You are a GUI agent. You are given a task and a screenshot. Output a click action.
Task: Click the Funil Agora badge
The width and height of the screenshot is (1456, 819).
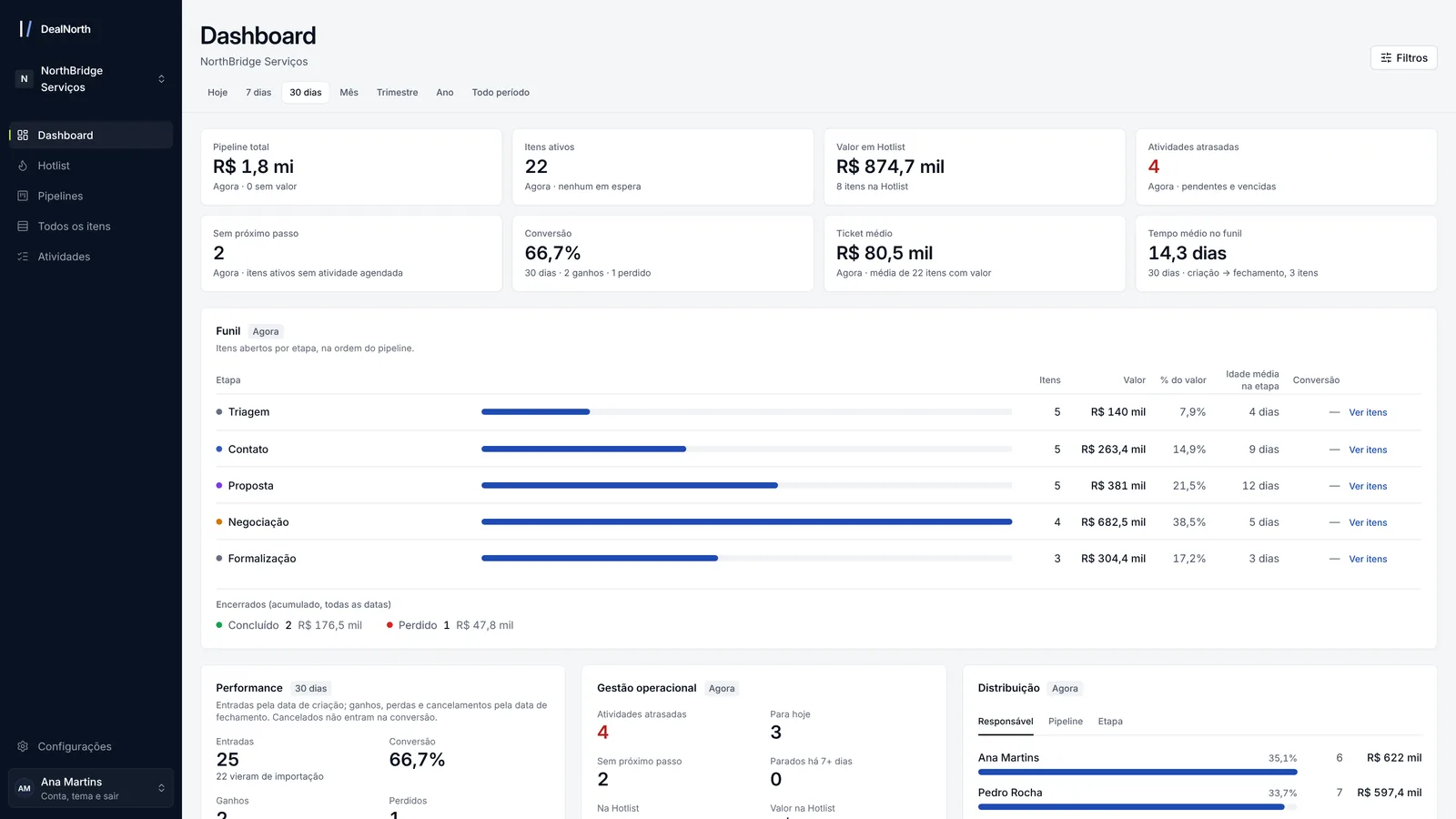coord(266,332)
